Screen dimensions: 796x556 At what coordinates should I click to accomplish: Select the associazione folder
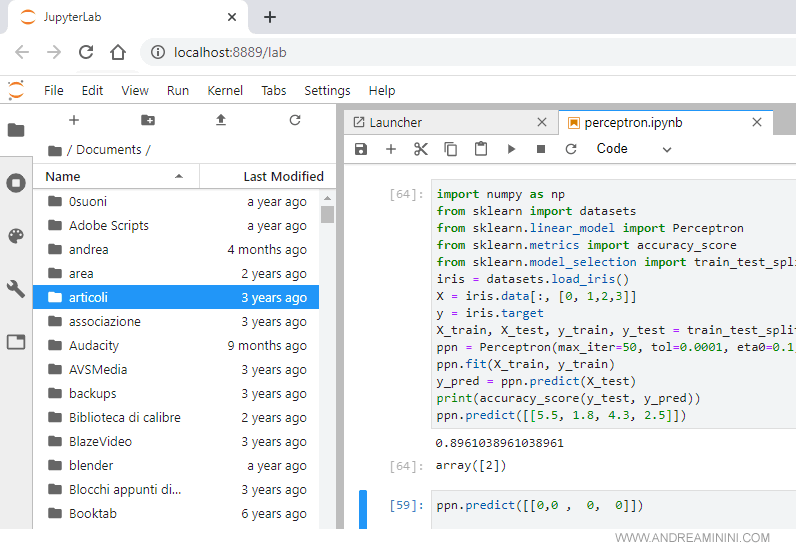coord(176,321)
